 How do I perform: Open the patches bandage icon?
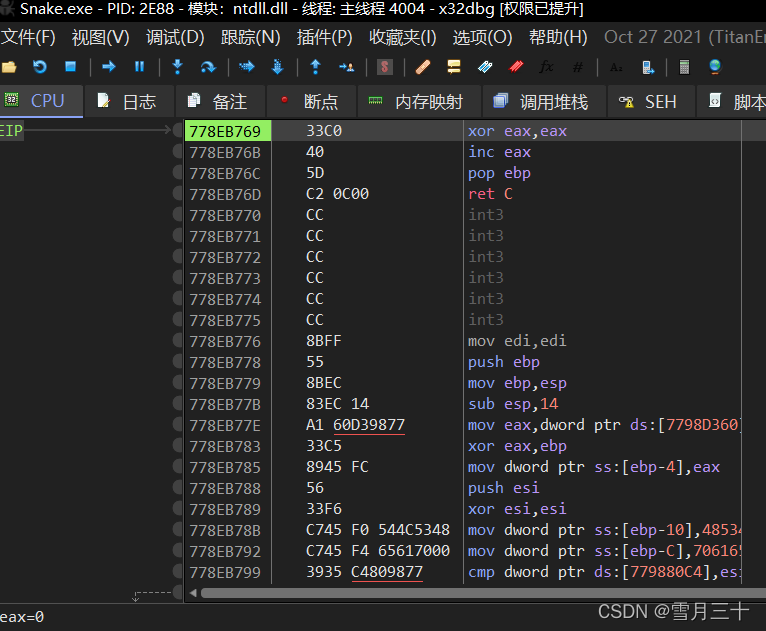coord(423,67)
